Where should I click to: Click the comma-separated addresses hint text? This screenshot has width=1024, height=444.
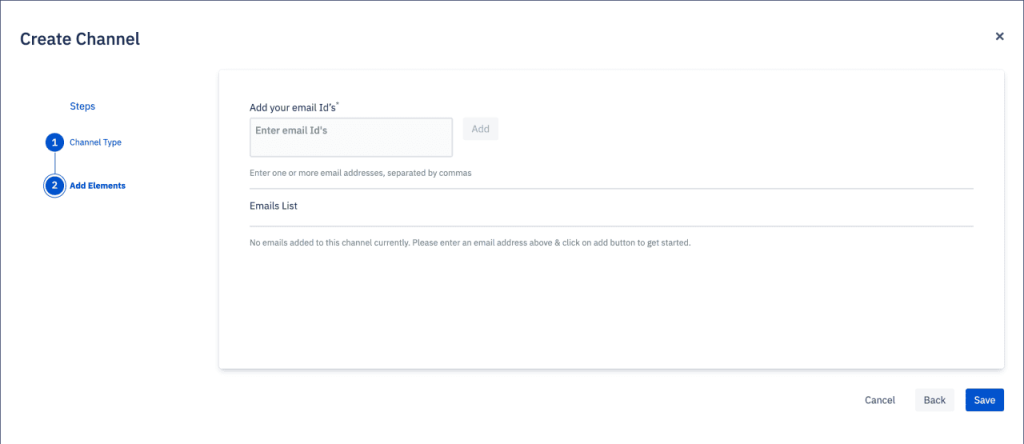(x=360, y=174)
